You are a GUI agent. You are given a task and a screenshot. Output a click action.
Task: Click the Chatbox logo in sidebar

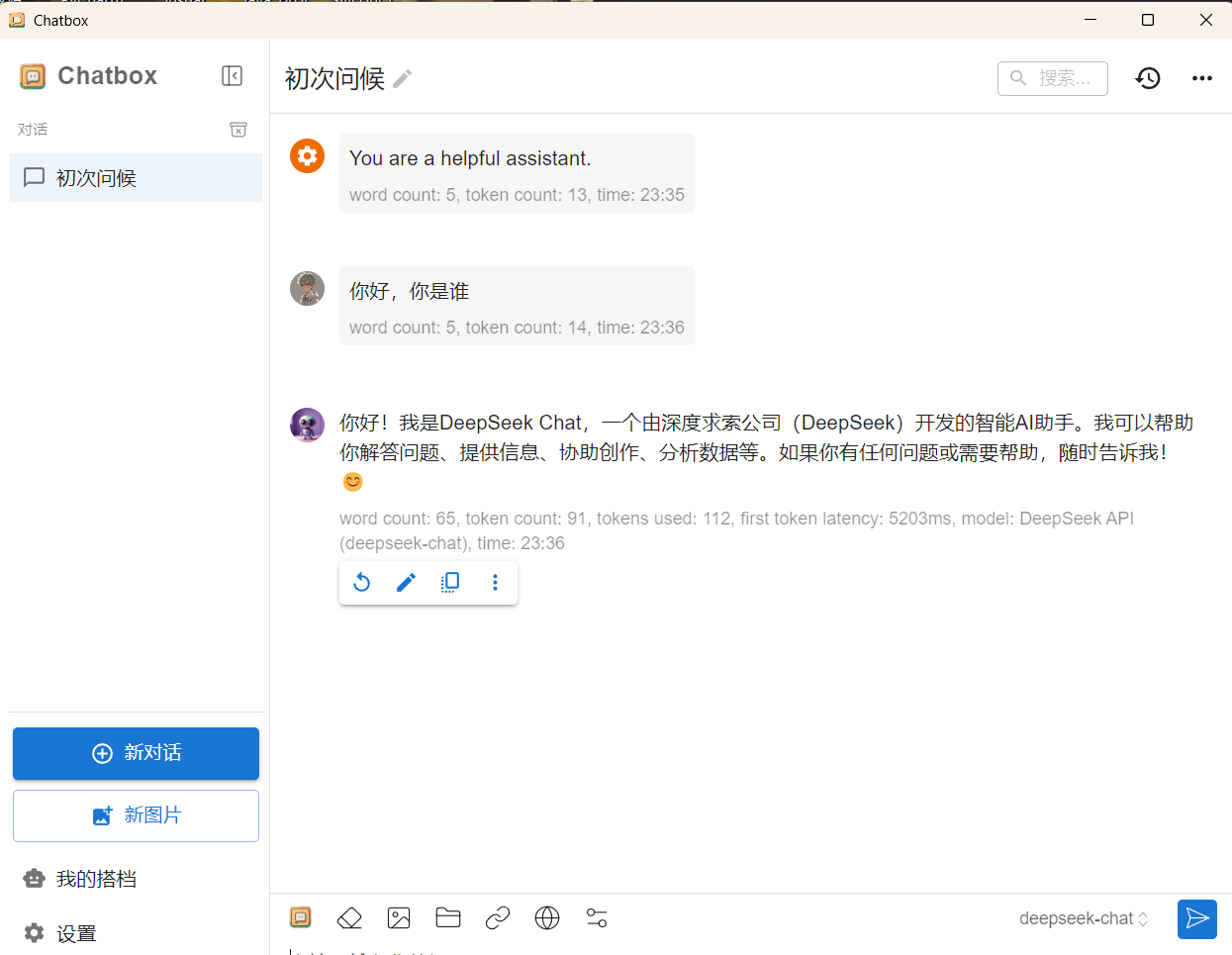point(33,76)
